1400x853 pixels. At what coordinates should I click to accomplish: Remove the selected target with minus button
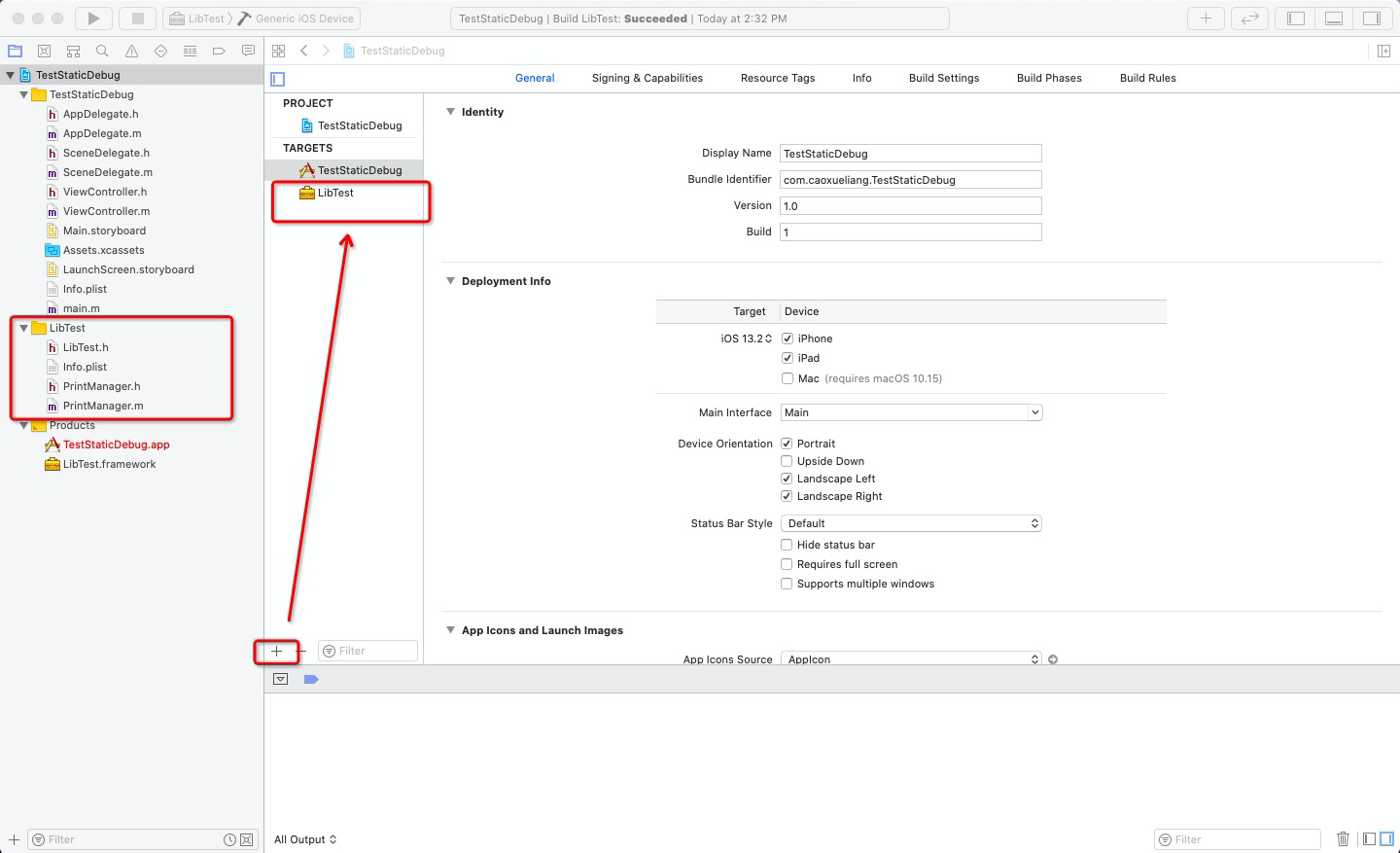[302, 651]
